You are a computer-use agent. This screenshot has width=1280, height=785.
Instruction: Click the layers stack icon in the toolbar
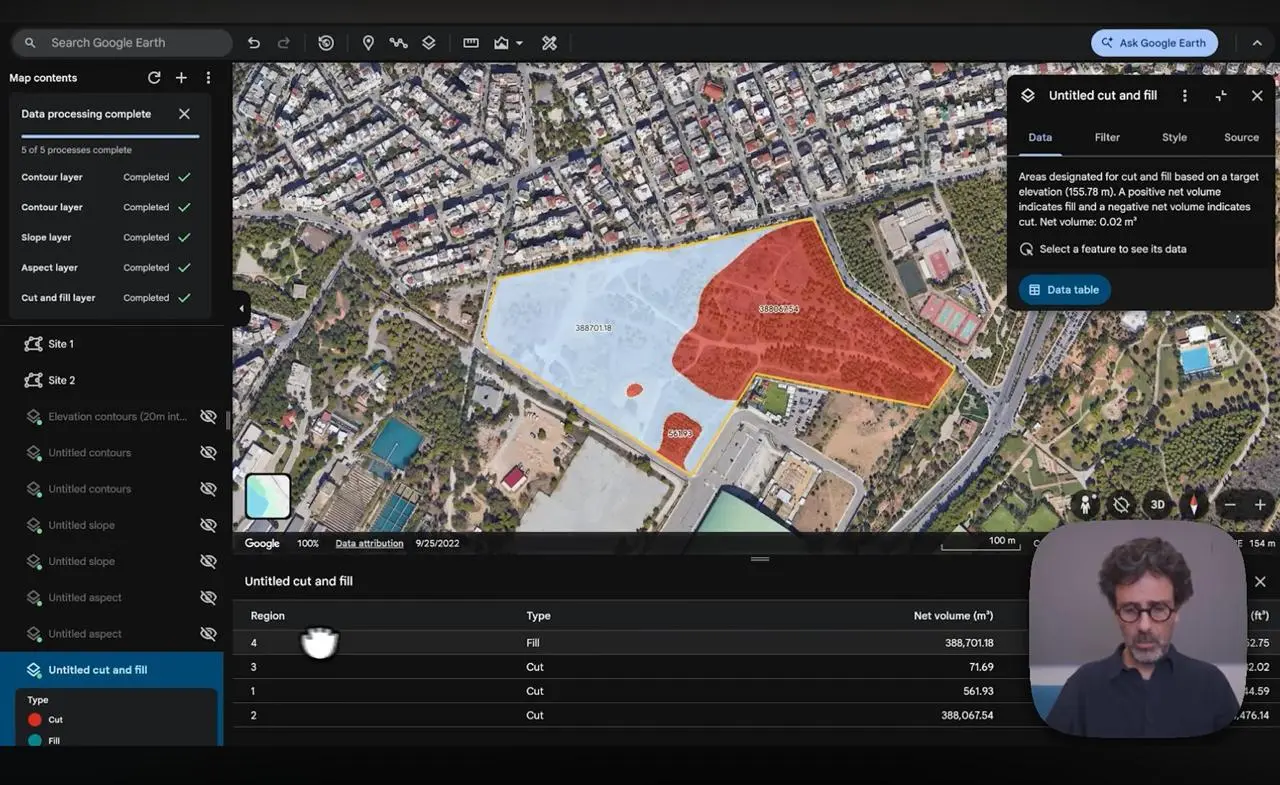[428, 43]
